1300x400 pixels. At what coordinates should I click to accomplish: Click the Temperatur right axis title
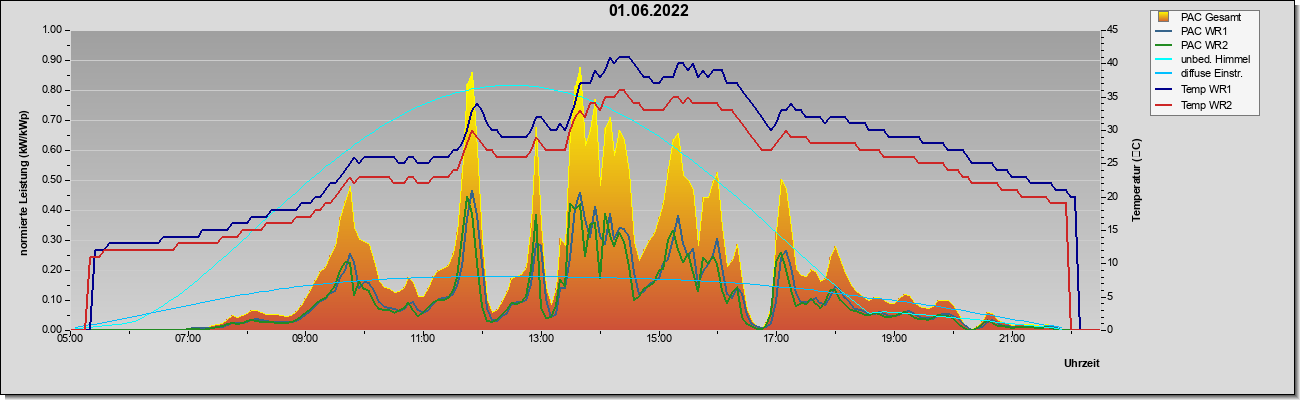coord(1136,180)
